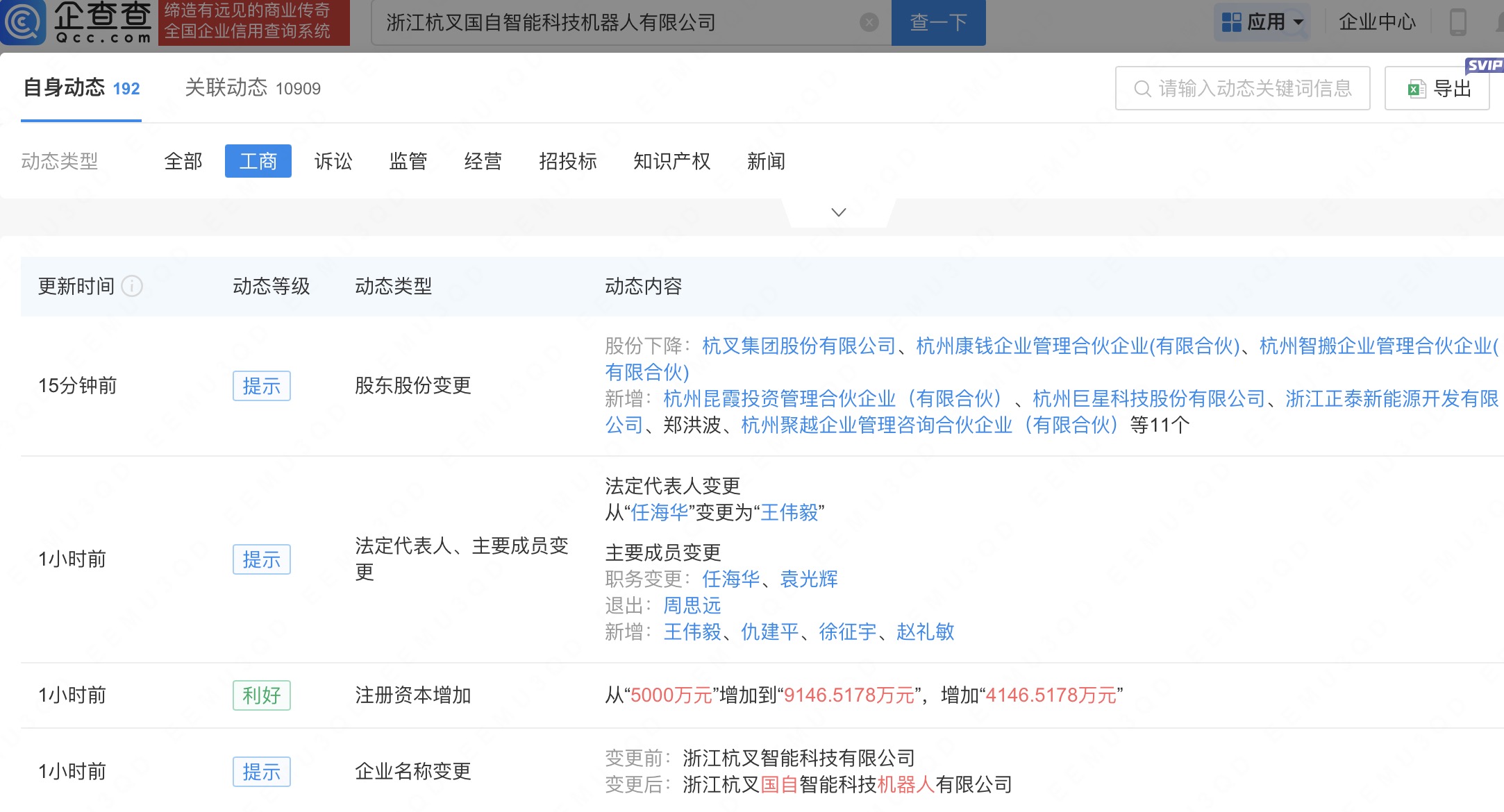The image size is (1504, 812).
Task: Click the 更新时间 column header
Action: [76, 286]
